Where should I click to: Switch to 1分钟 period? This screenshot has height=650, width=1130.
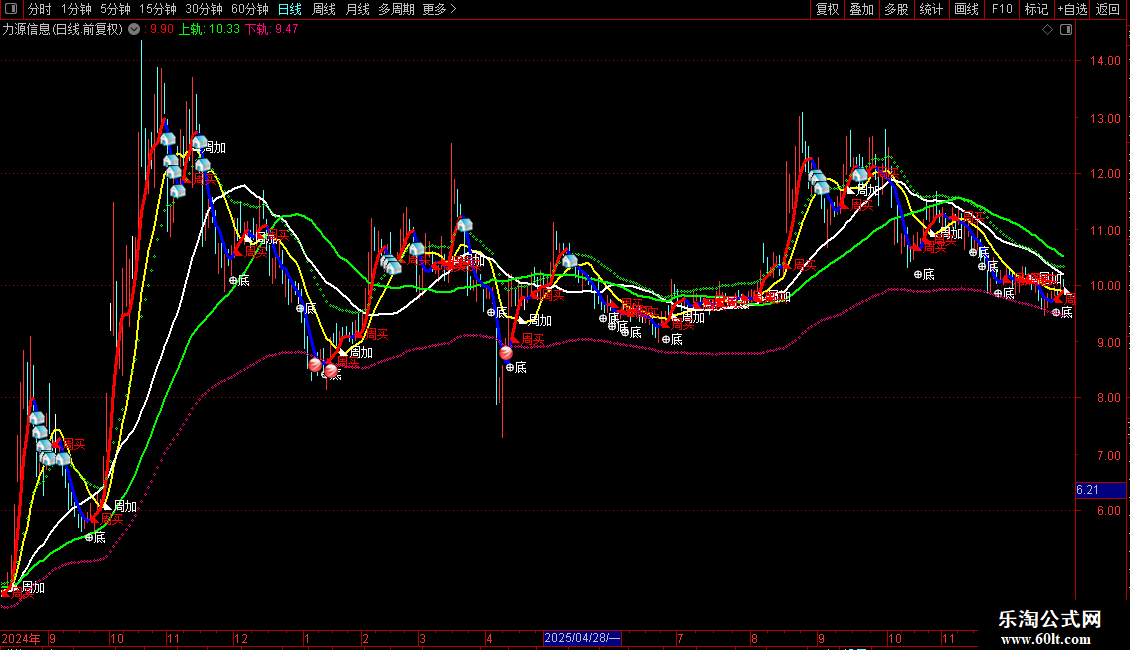(x=76, y=9)
